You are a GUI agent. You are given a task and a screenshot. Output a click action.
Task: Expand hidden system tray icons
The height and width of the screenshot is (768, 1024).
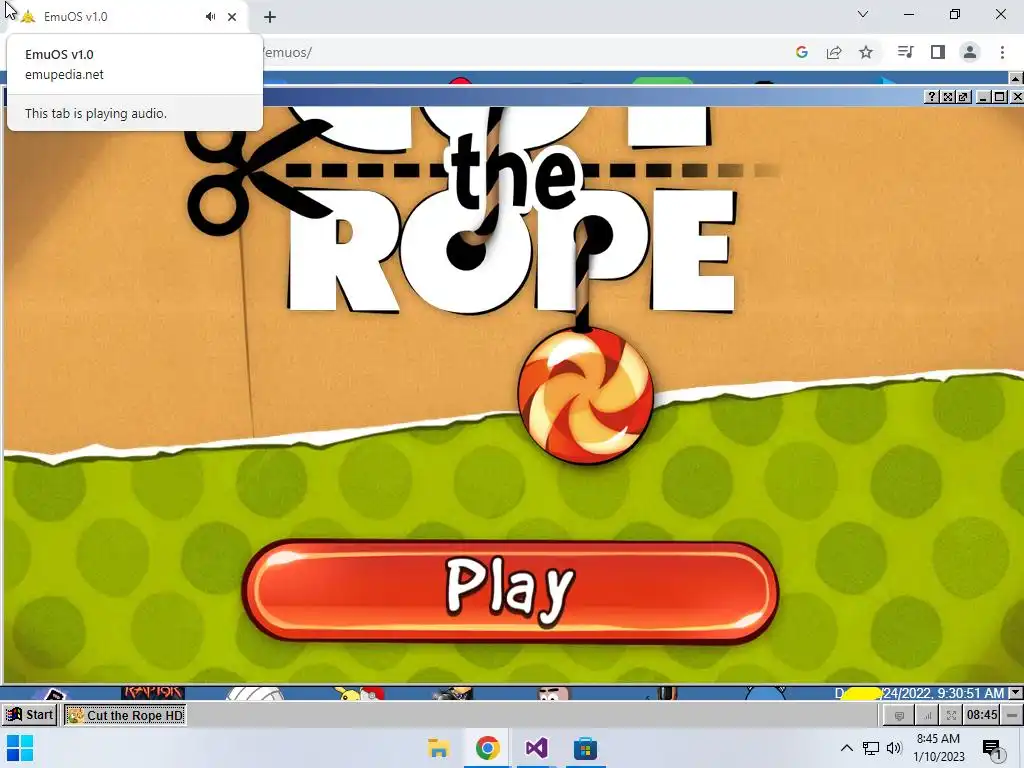846,748
